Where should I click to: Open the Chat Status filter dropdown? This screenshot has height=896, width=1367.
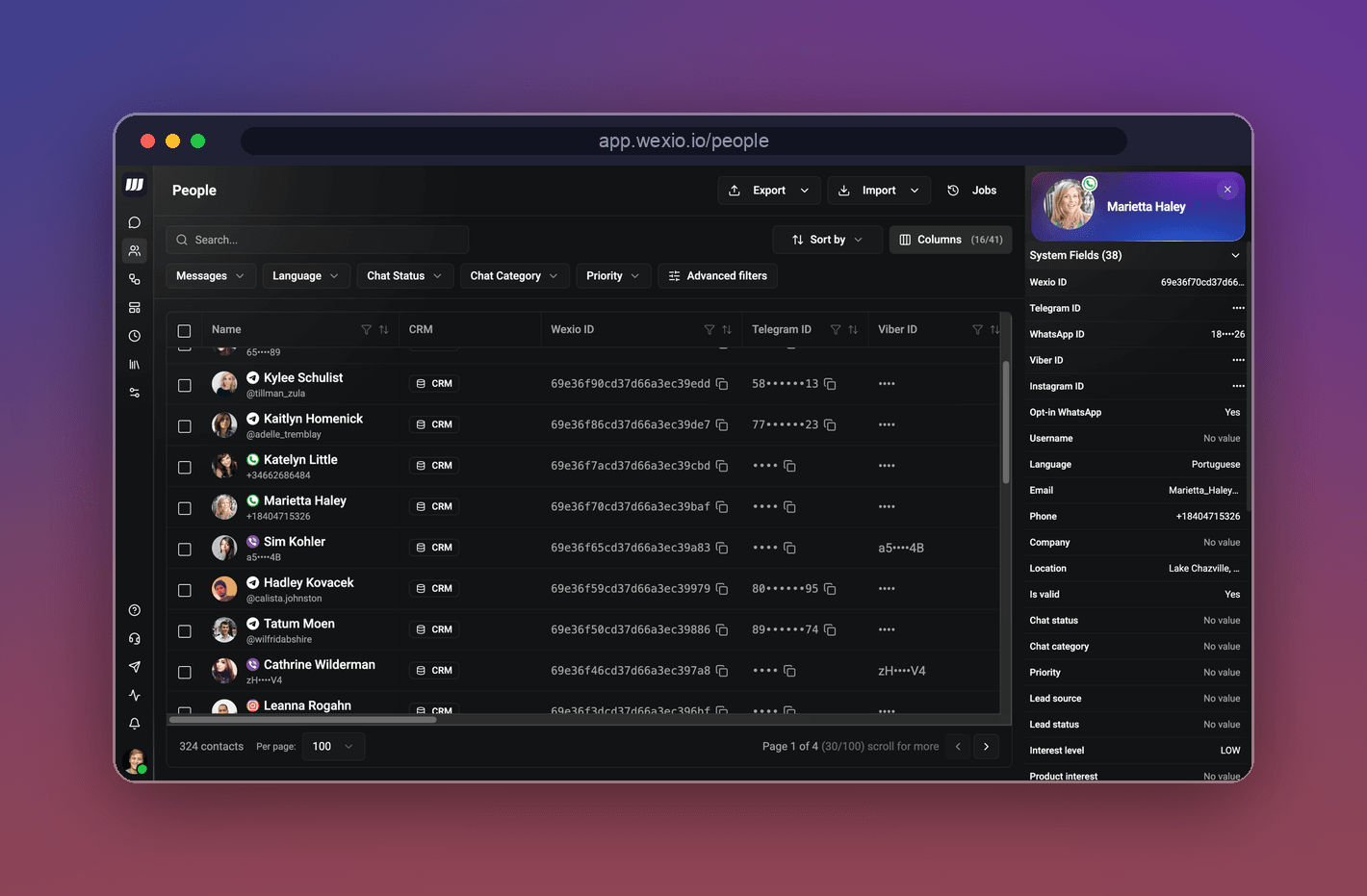404,276
